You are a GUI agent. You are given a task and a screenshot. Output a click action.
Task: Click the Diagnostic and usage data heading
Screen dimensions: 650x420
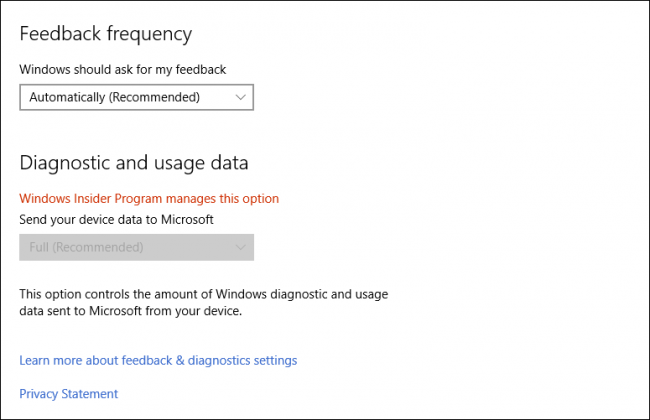[133, 162]
